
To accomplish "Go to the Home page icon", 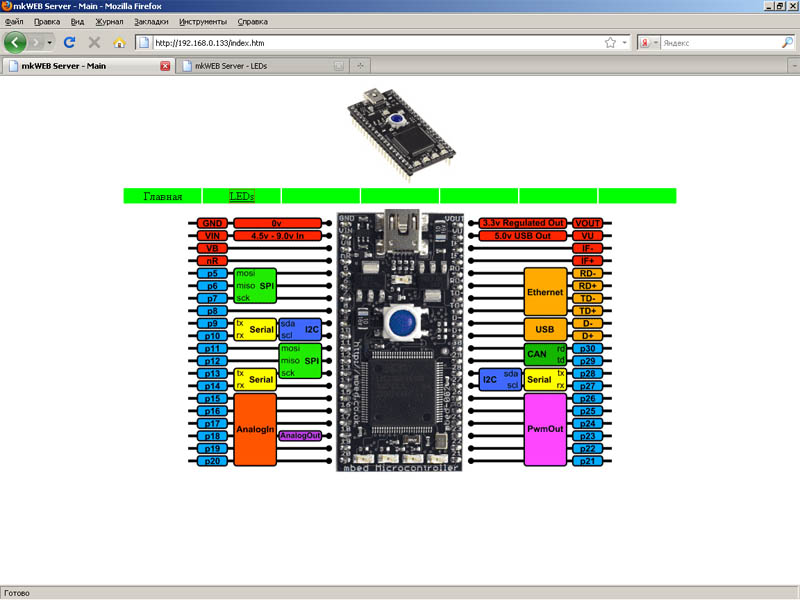I will (x=119, y=43).
